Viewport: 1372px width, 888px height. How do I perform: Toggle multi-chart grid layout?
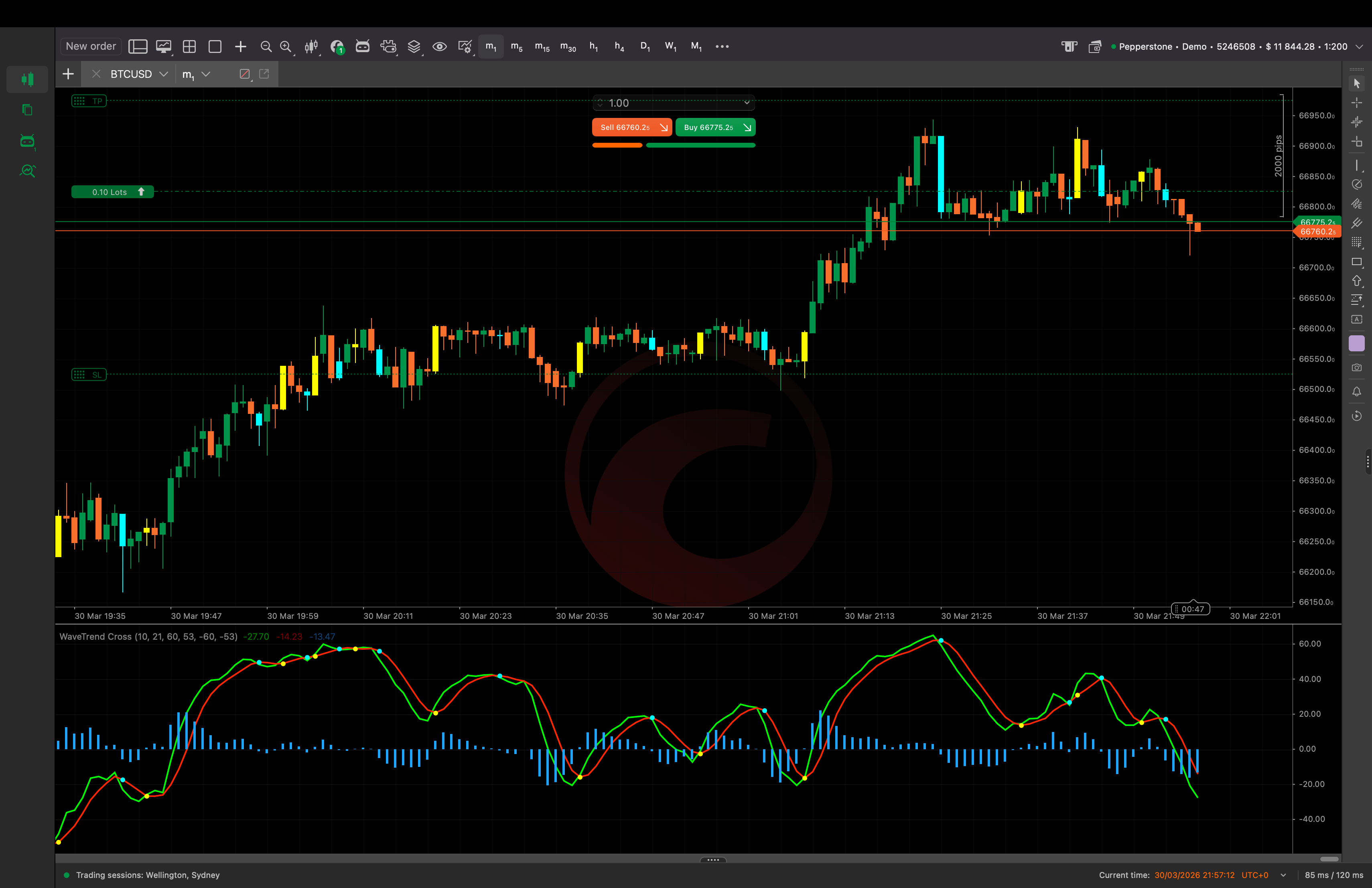189,46
